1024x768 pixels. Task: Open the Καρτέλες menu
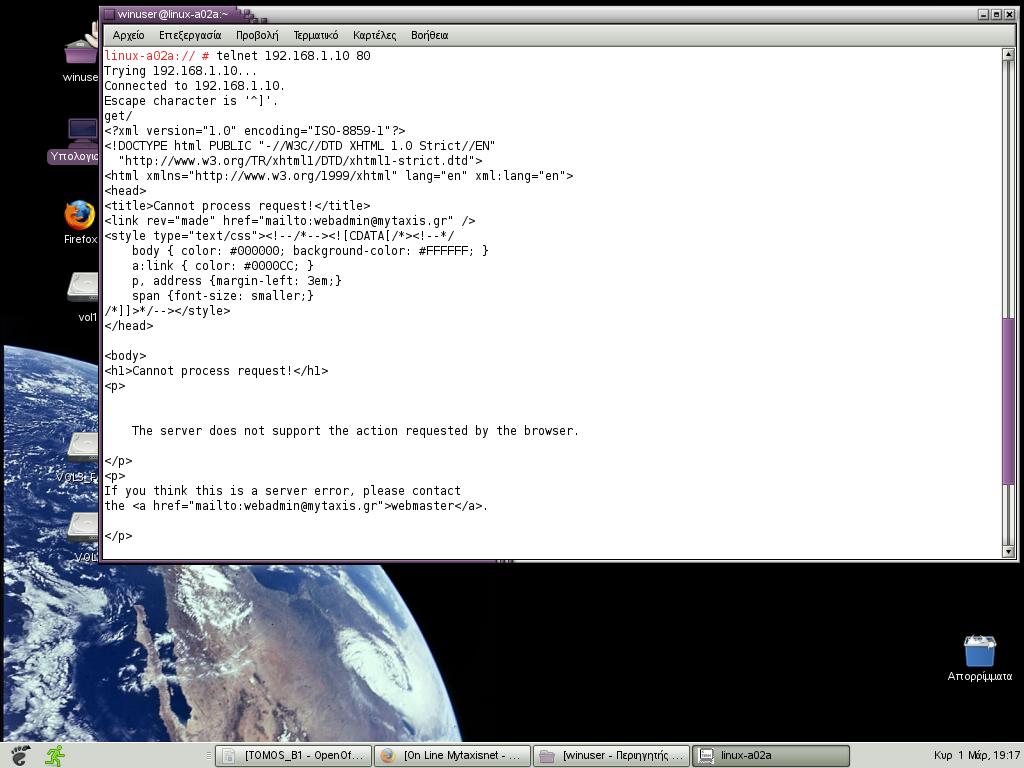click(x=374, y=35)
